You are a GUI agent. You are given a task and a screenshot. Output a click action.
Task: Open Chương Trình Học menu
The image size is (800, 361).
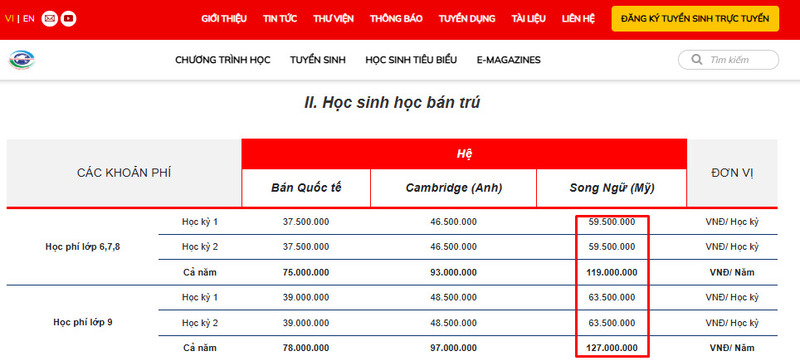pyautogui.click(x=222, y=60)
